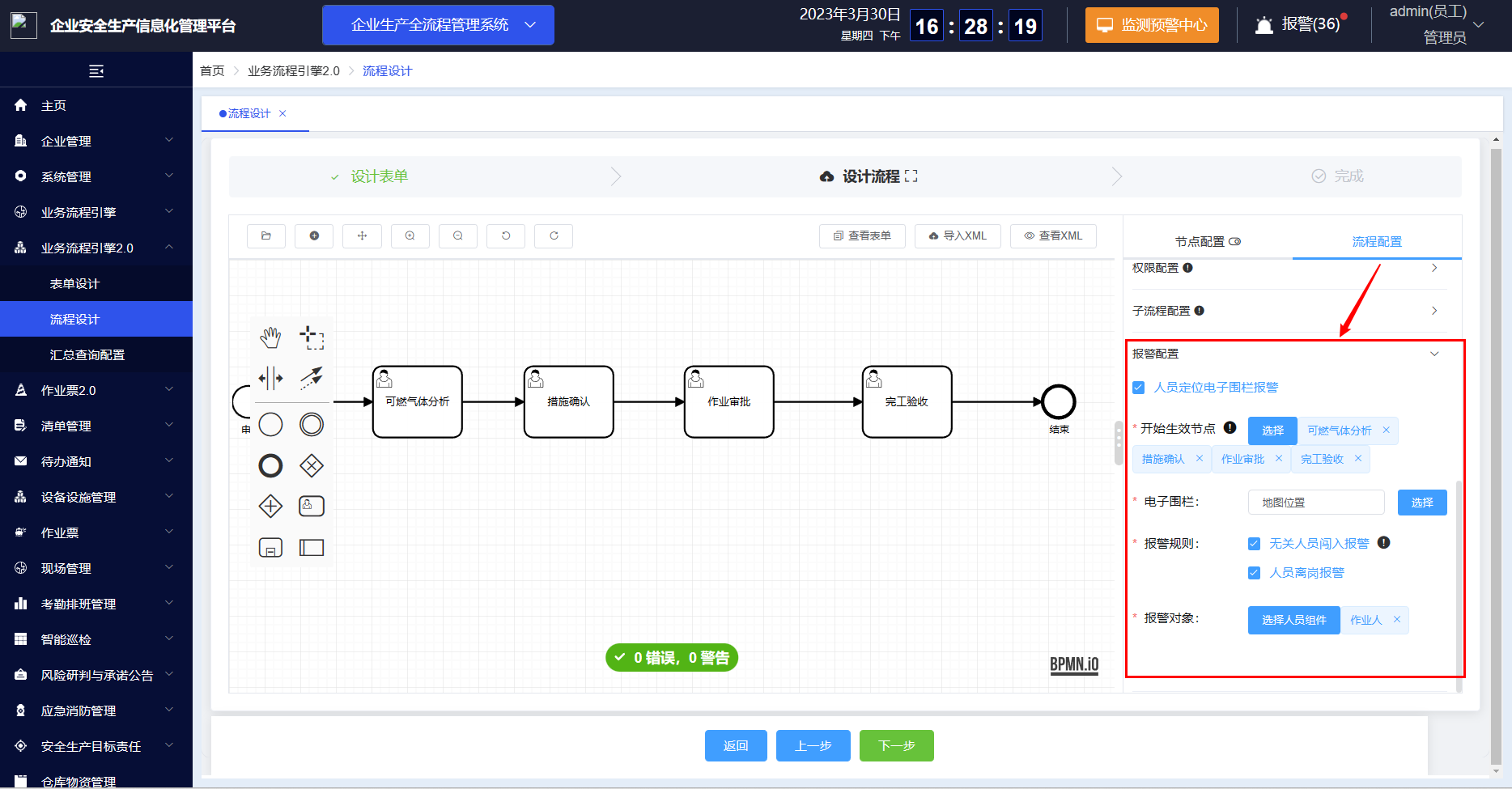This screenshot has height=789, width=1512.
Task: Create collapsed subprocess from palette
Action: 270,548
